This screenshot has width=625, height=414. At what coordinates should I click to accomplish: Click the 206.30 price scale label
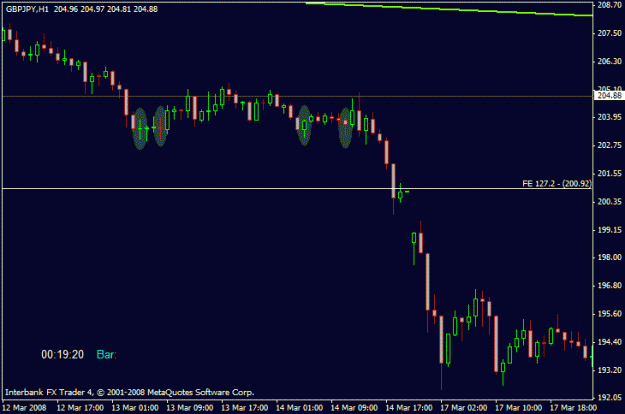pos(609,61)
